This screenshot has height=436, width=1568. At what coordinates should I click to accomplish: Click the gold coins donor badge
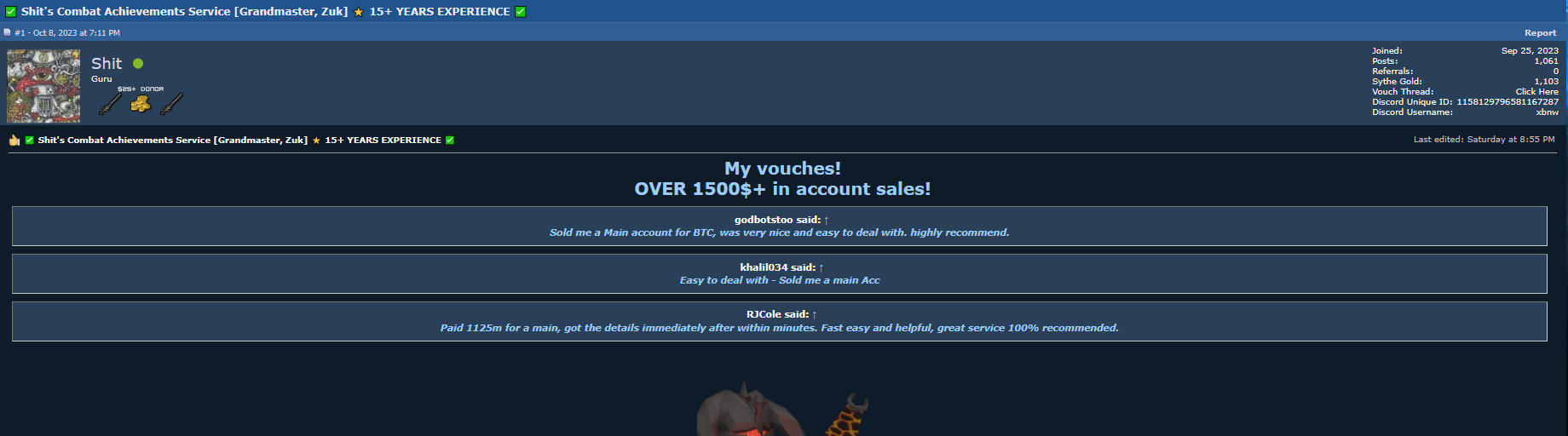click(x=141, y=104)
